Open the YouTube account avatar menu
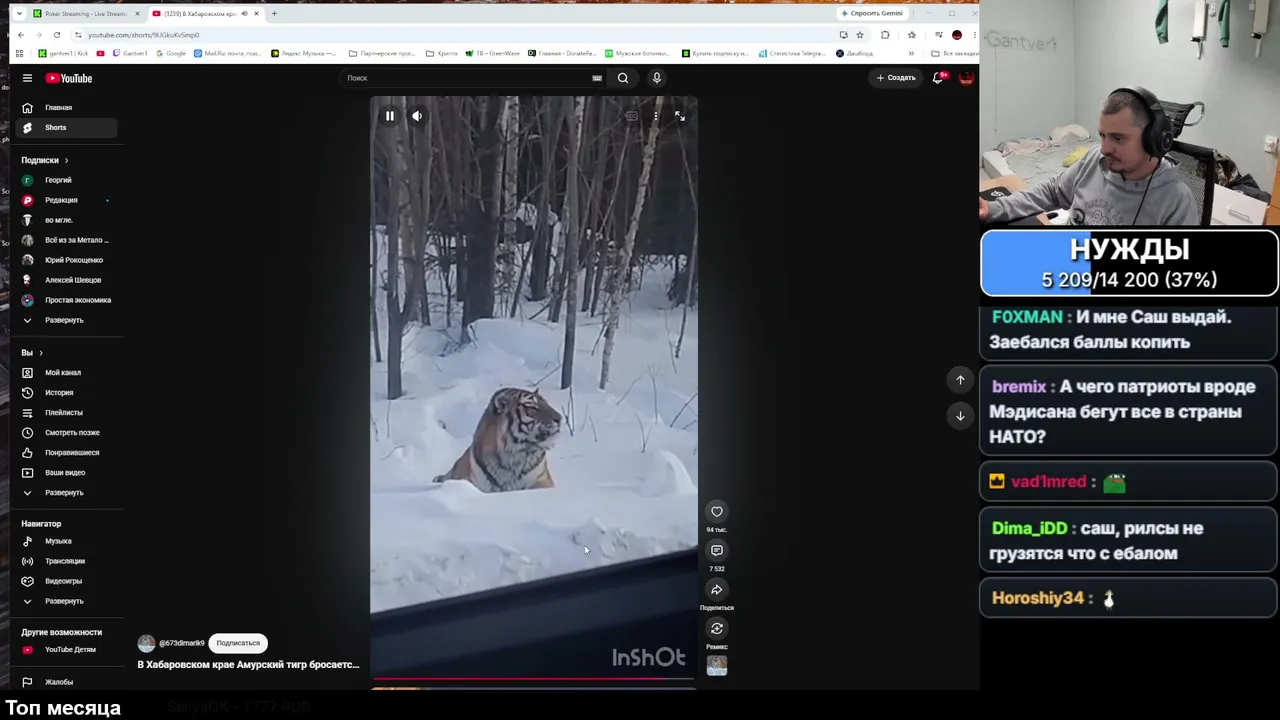The height and width of the screenshot is (720, 1280). (966, 78)
